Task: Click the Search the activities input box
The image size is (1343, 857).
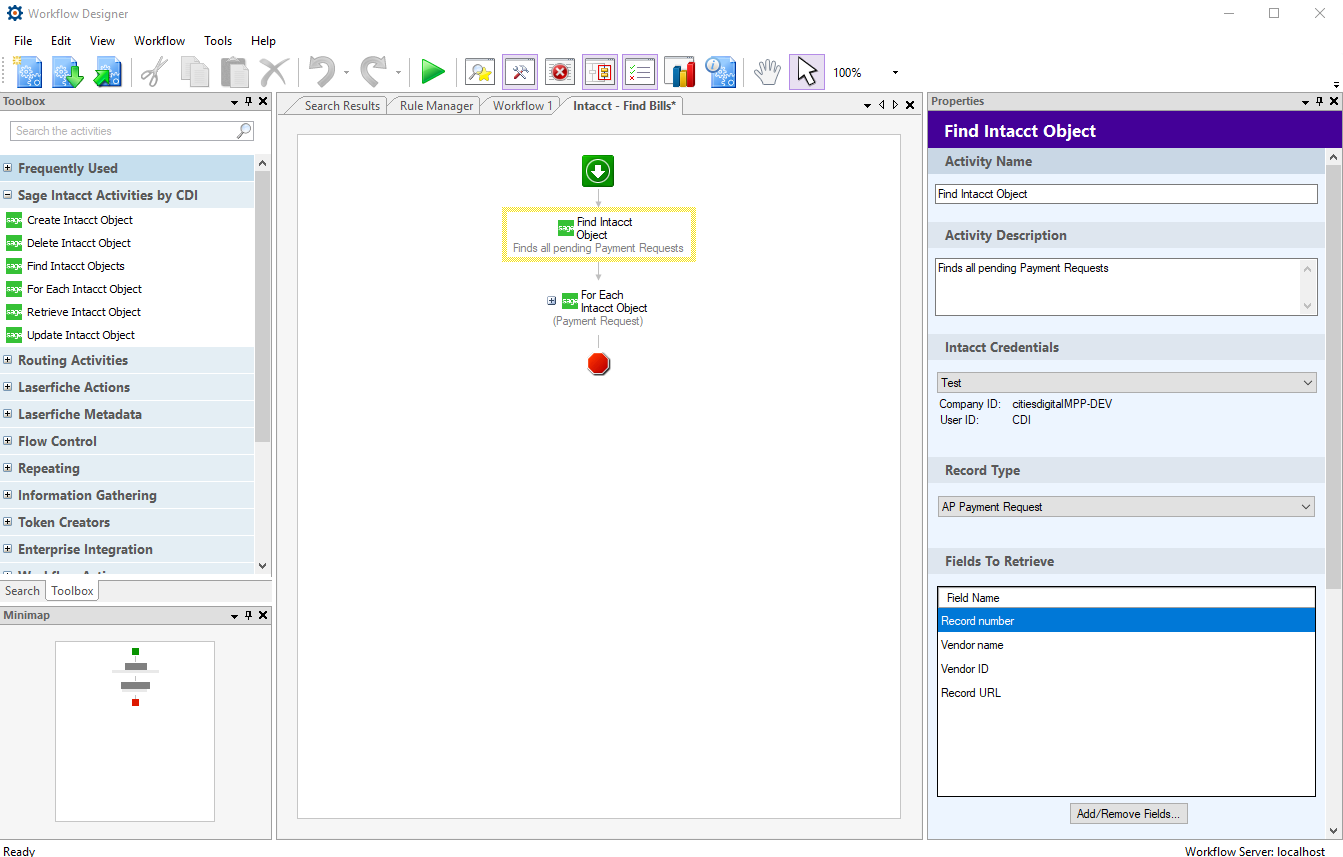Action: pyautogui.click(x=124, y=131)
